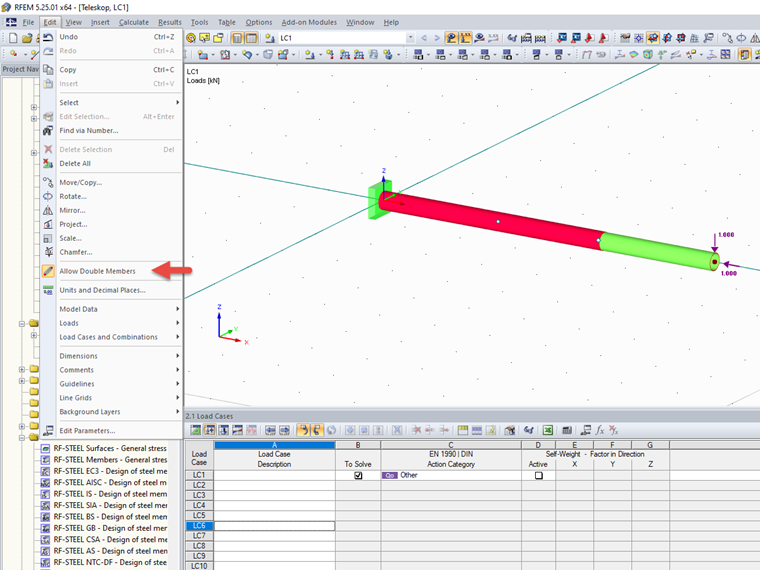Open the Table menu
This screenshot has height=570, width=760.
pyautogui.click(x=226, y=22)
